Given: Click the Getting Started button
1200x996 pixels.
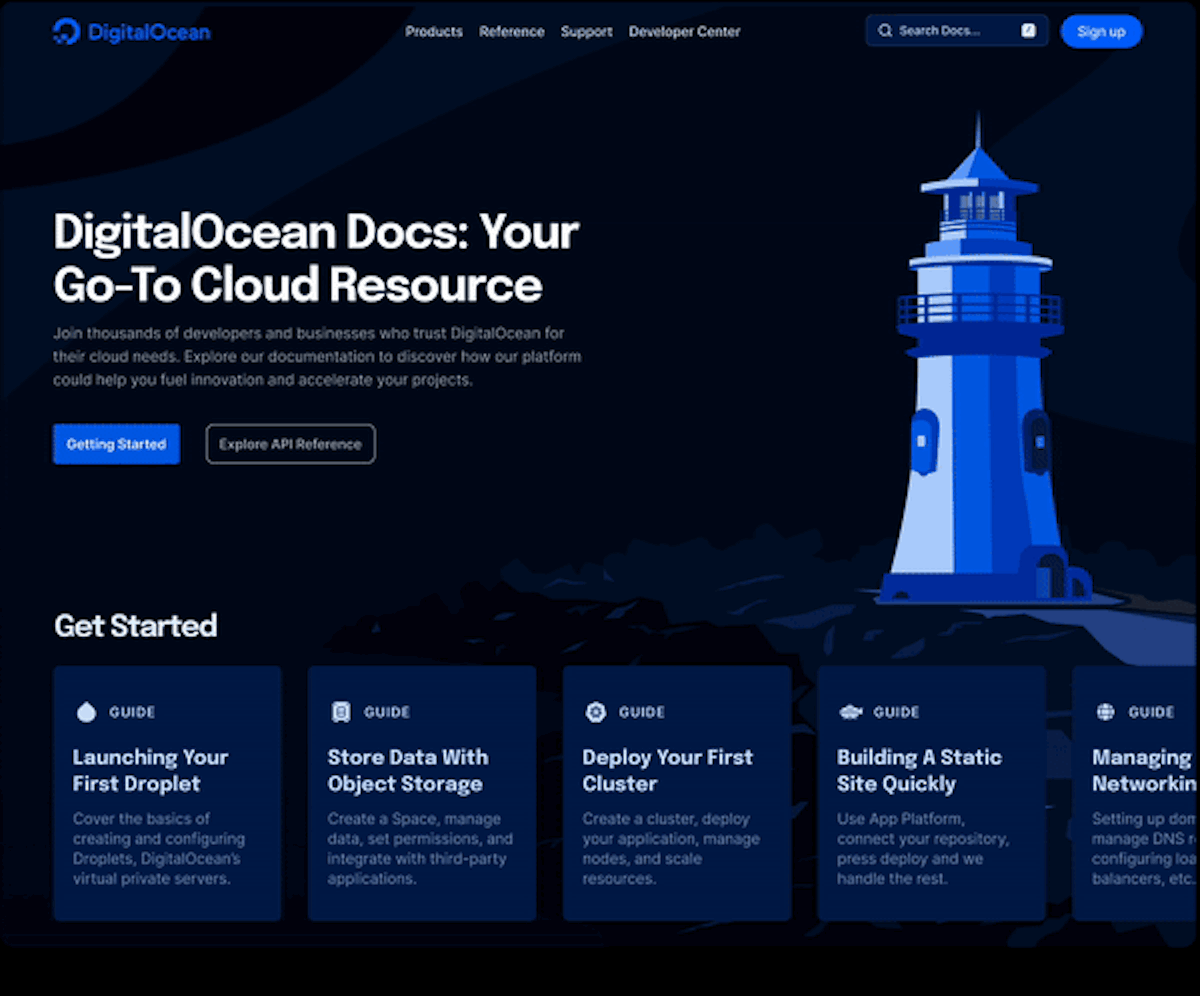Looking at the screenshot, I should tap(116, 444).
